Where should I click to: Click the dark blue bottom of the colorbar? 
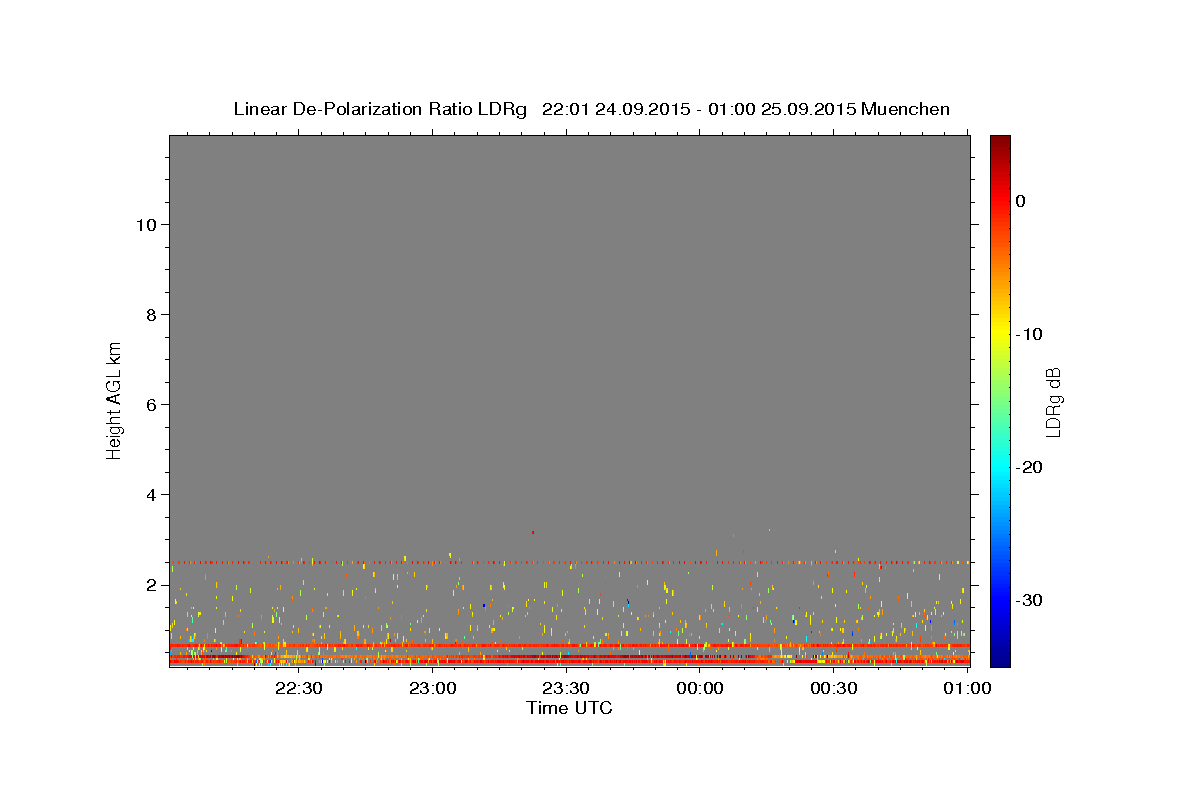click(1000, 655)
